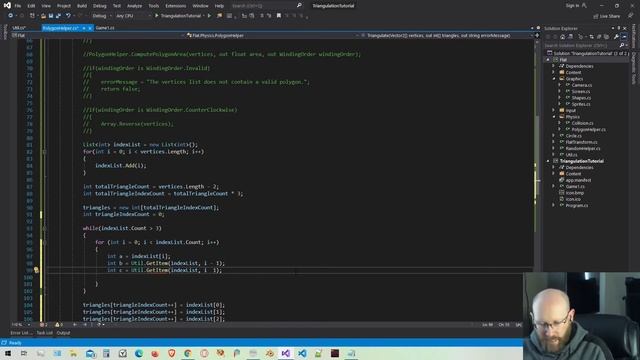
Task: Click the Solution Explorer Properties wrench icon
Action: click(x=616, y=37)
